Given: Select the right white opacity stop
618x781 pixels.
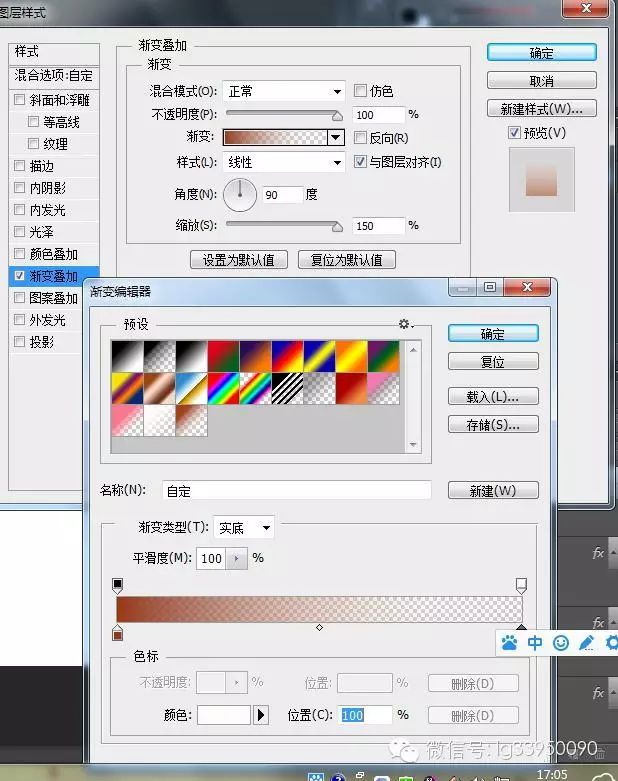Looking at the screenshot, I should [521, 586].
